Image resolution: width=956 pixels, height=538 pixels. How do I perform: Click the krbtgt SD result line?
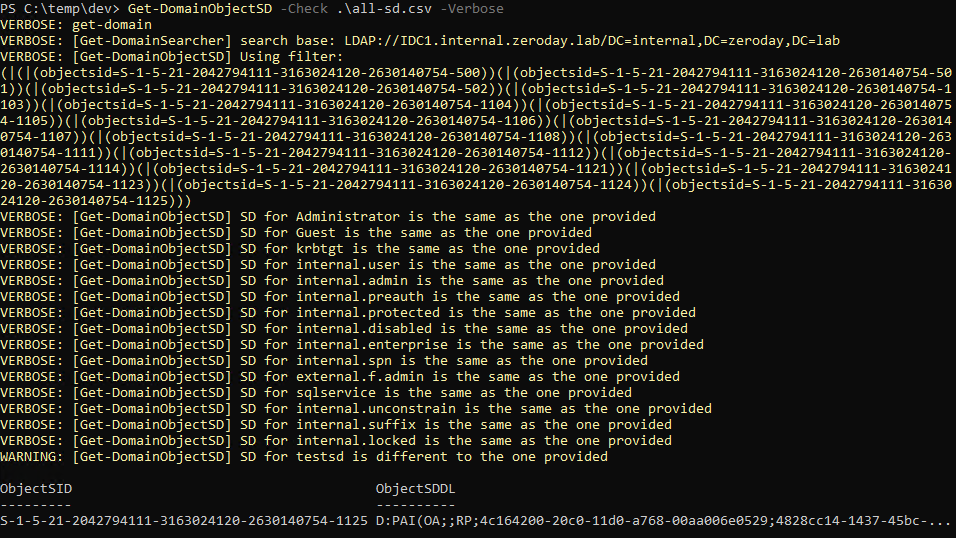coord(300,248)
